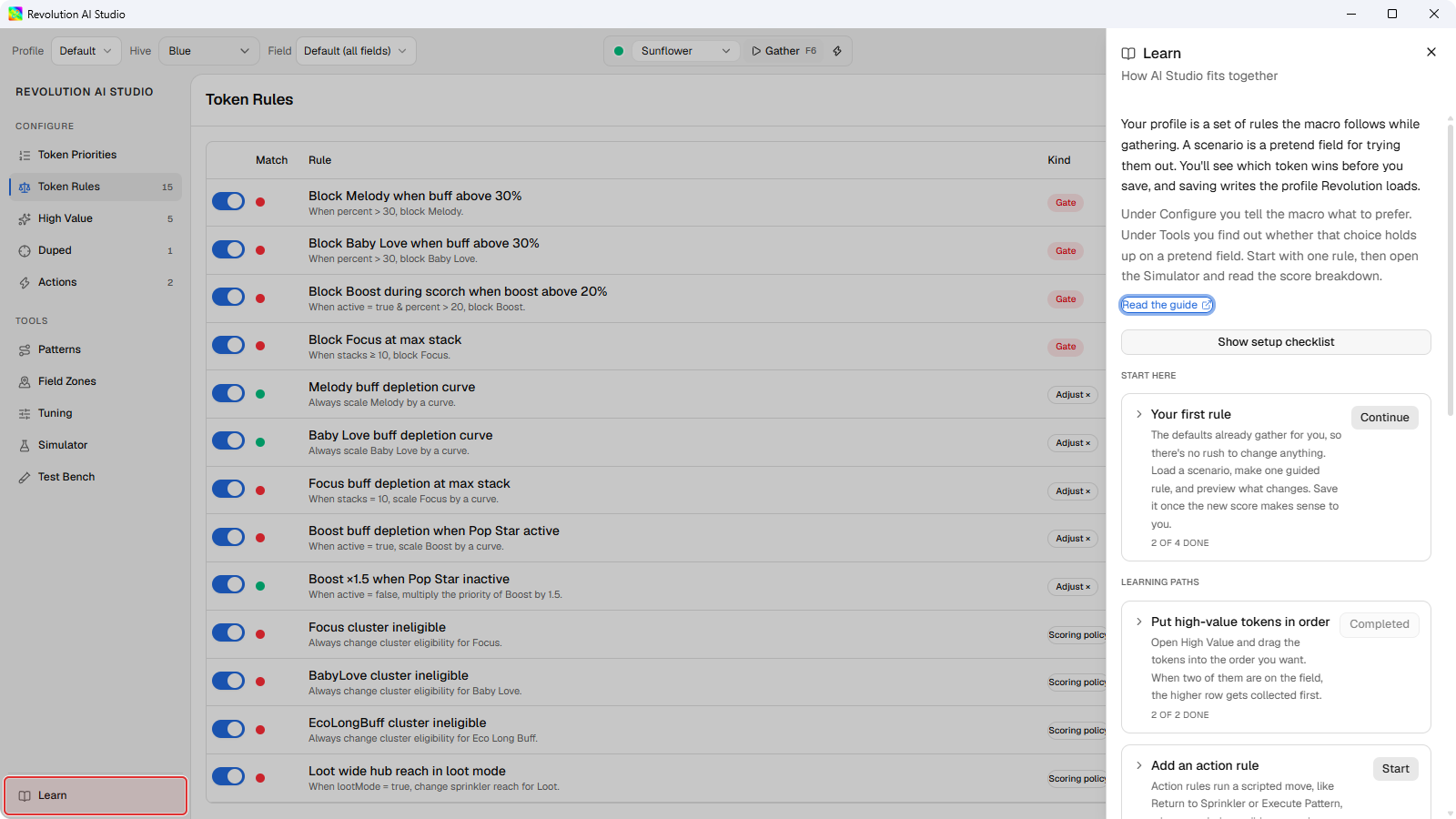Screen dimensions: 1456x819
Task: Expand Put high-value tokens in order card
Action: coord(1138,622)
